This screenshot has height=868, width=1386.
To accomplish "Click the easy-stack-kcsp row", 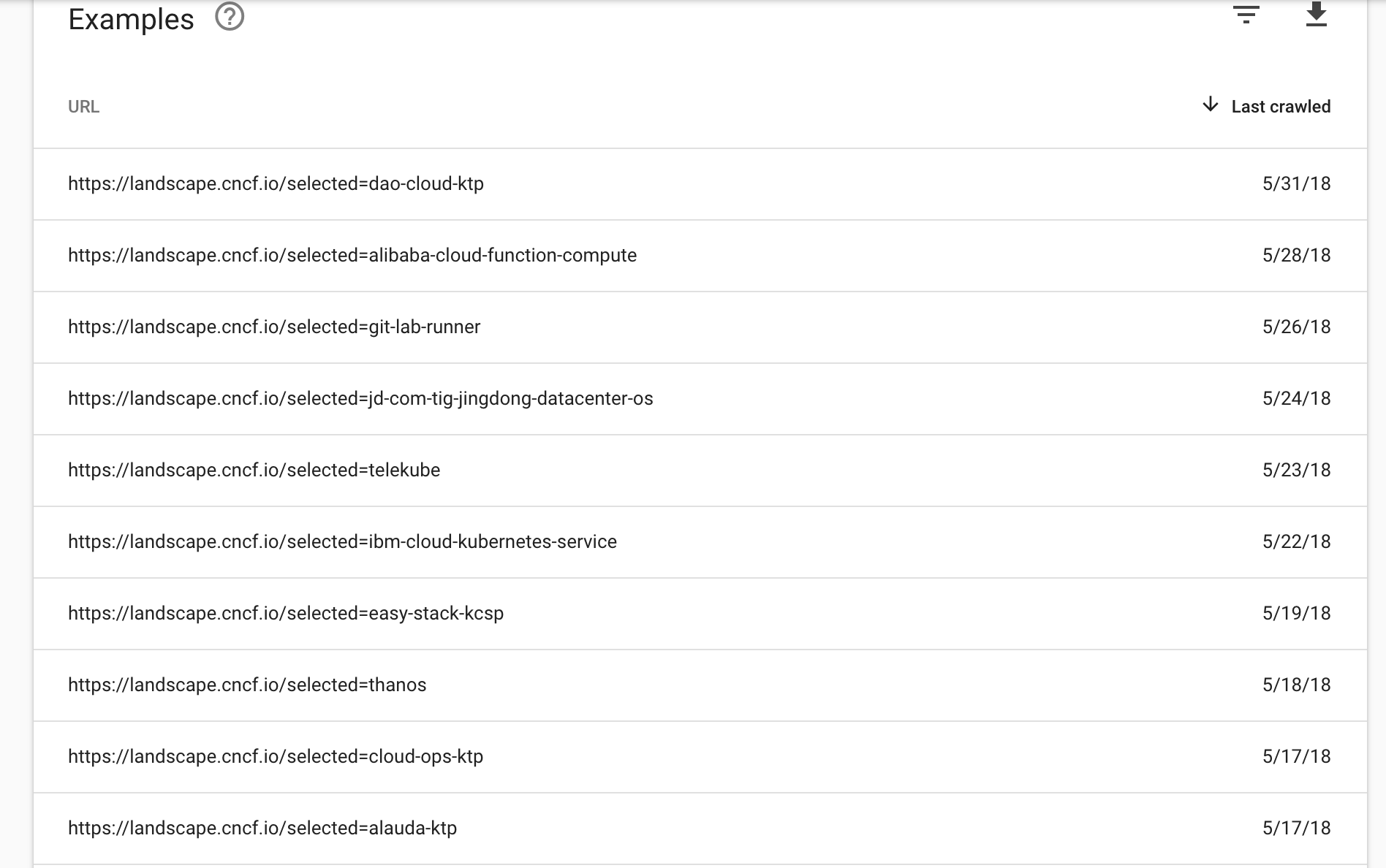I will (287, 614).
